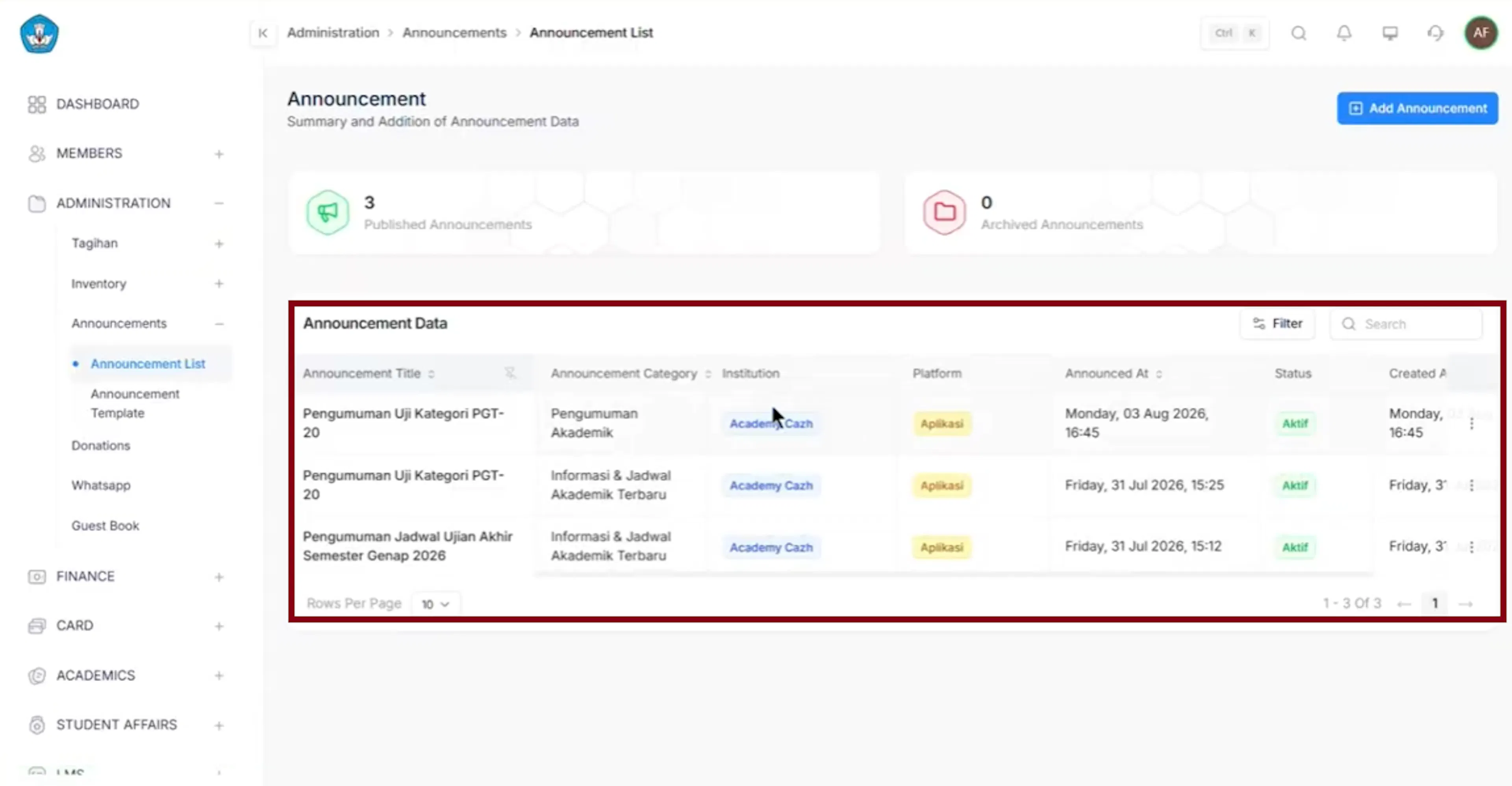1512x786 pixels.
Task: Click Announcements in the breadcrumb
Action: click(x=454, y=33)
